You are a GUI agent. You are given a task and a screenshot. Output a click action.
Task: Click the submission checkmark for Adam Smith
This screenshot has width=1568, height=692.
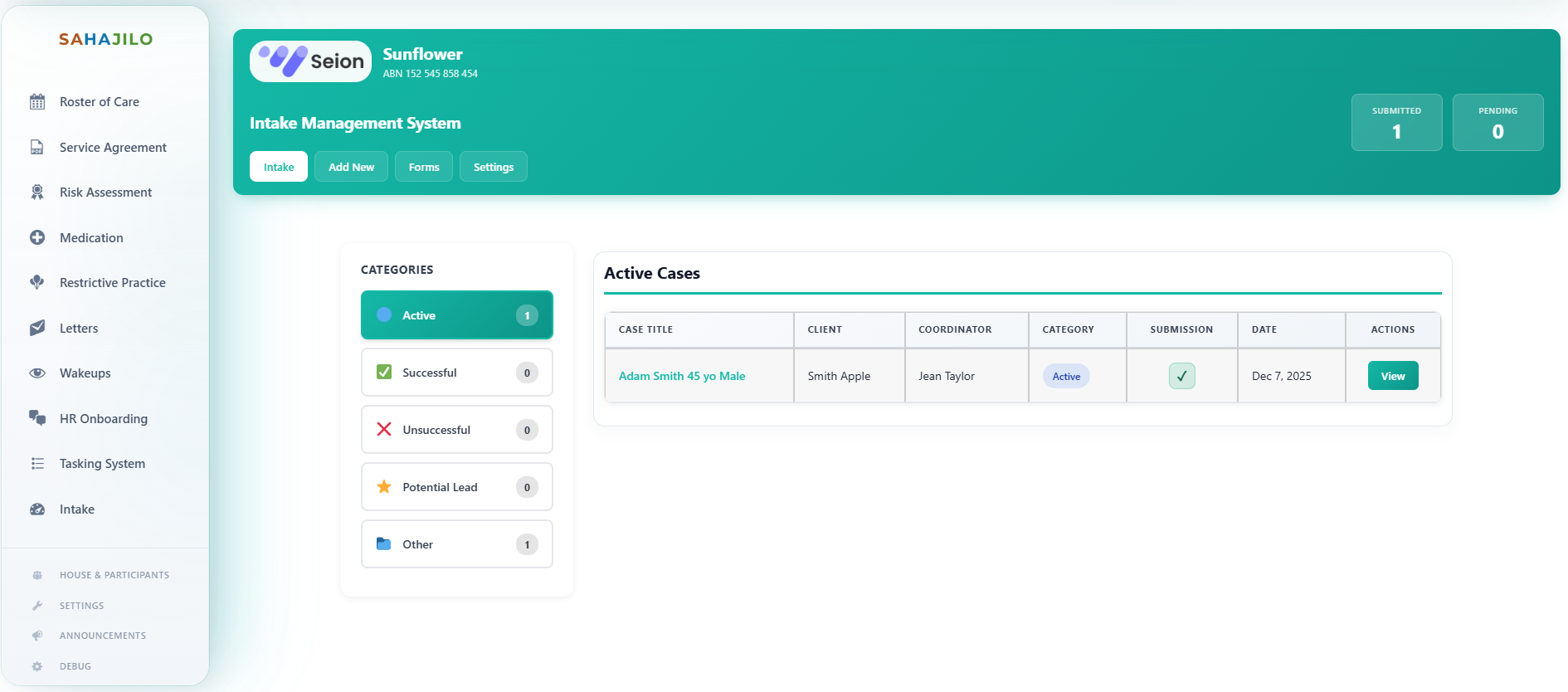point(1181,376)
